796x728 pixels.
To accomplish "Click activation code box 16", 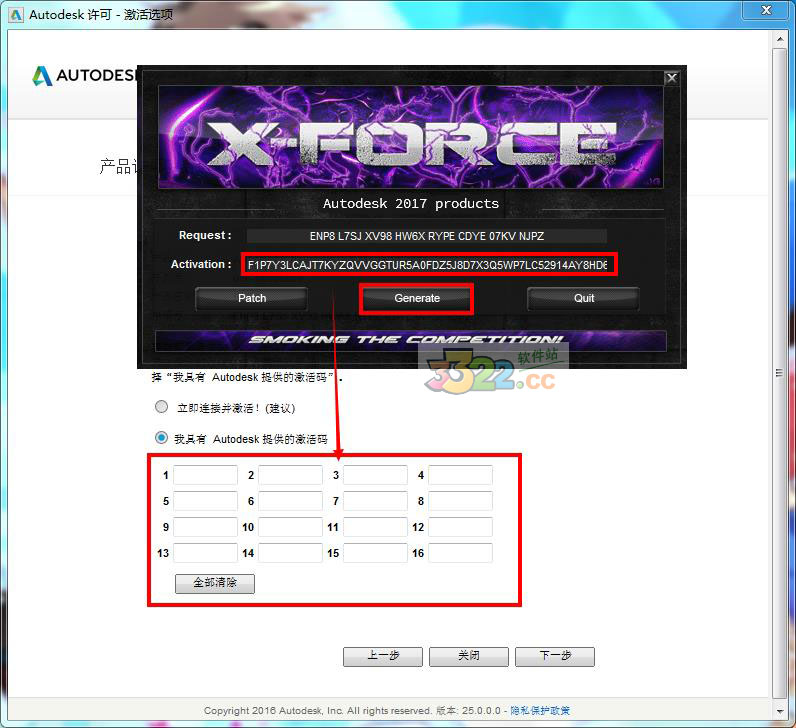I will pyautogui.click(x=460, y=553).
